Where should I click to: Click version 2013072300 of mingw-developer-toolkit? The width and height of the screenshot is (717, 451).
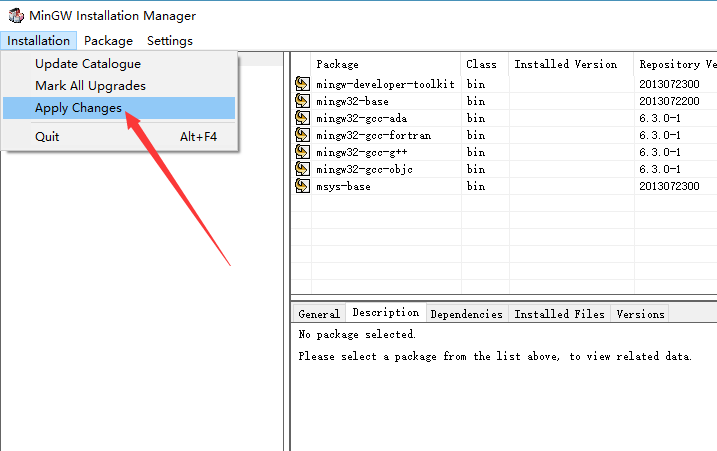[x=669, y=84]
